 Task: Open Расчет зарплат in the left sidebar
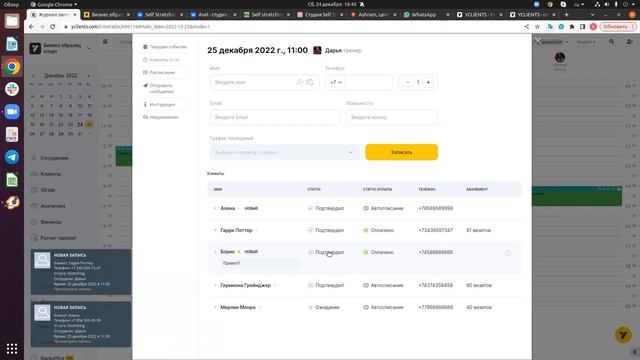click(58, 238)
